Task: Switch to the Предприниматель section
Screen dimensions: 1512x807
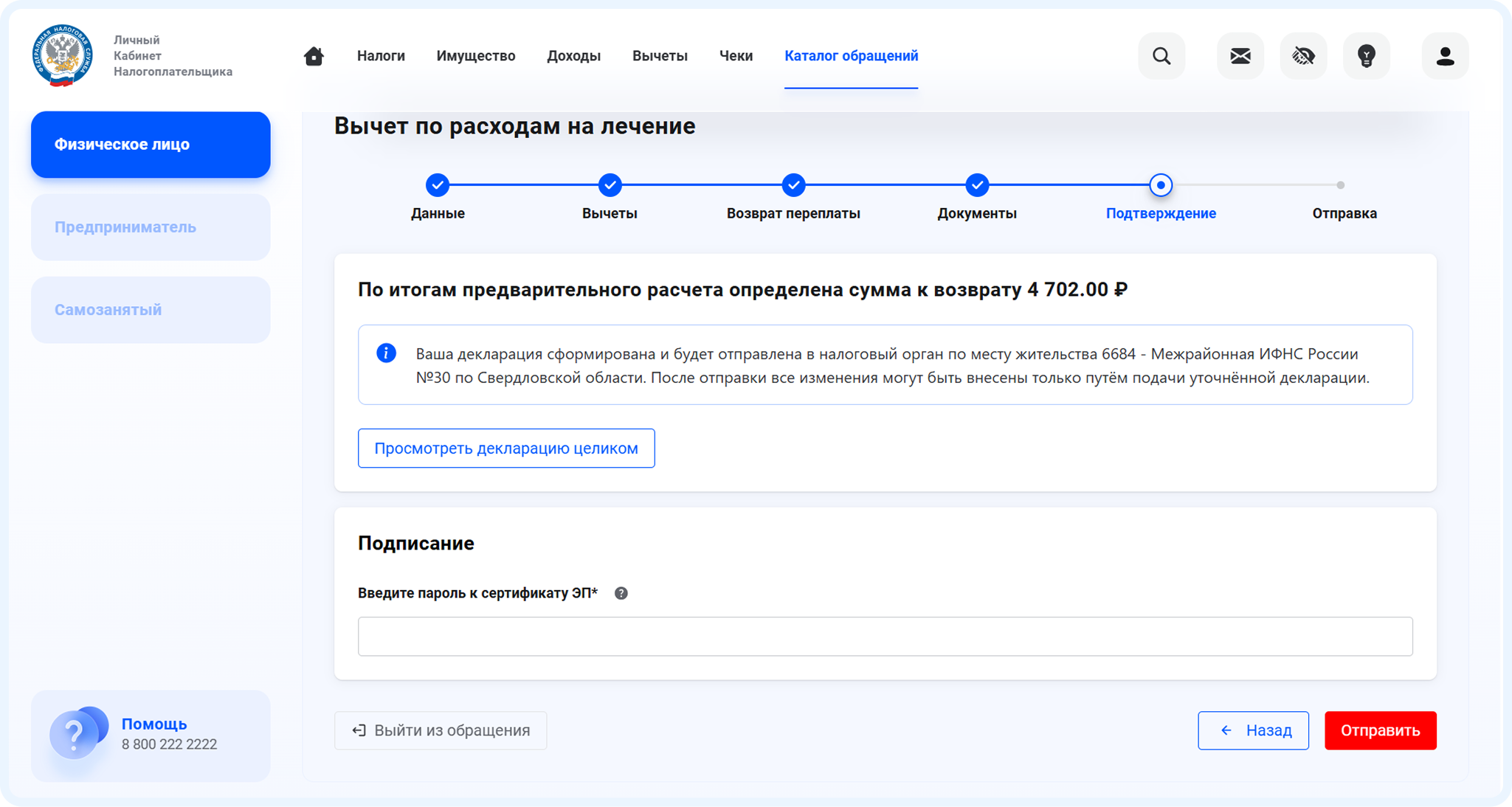Action: click(151, 227)
